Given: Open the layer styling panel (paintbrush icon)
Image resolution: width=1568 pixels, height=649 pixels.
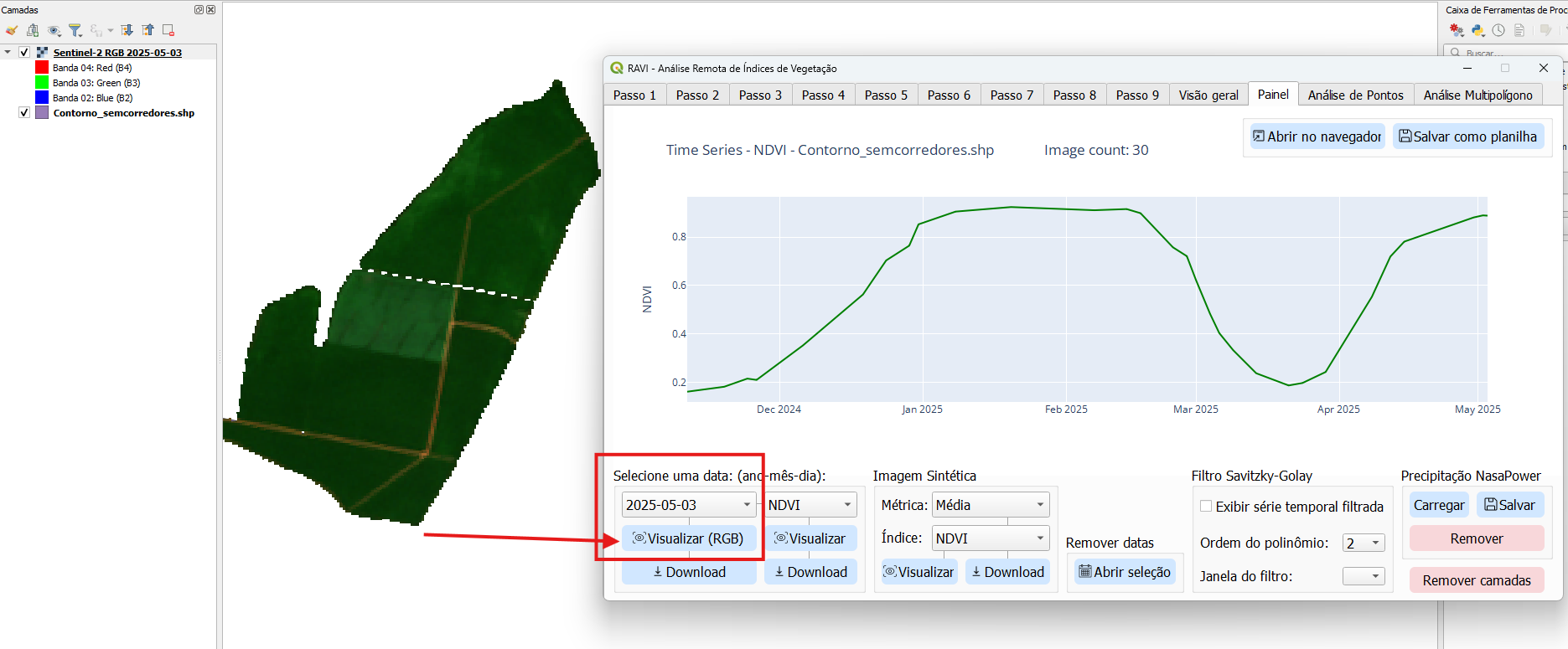Looking at the screenshot, I should click(12, 30).
